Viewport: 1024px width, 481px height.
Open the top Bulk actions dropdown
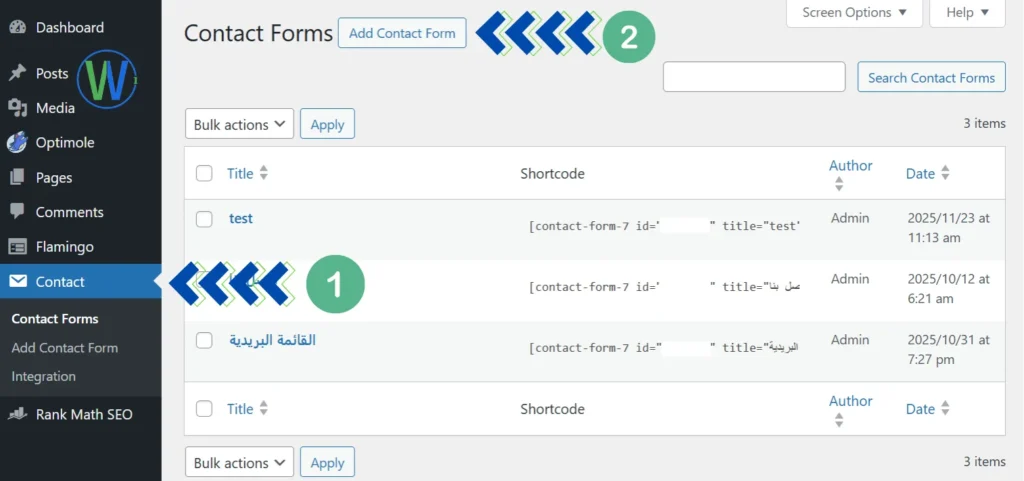[239, 125]
